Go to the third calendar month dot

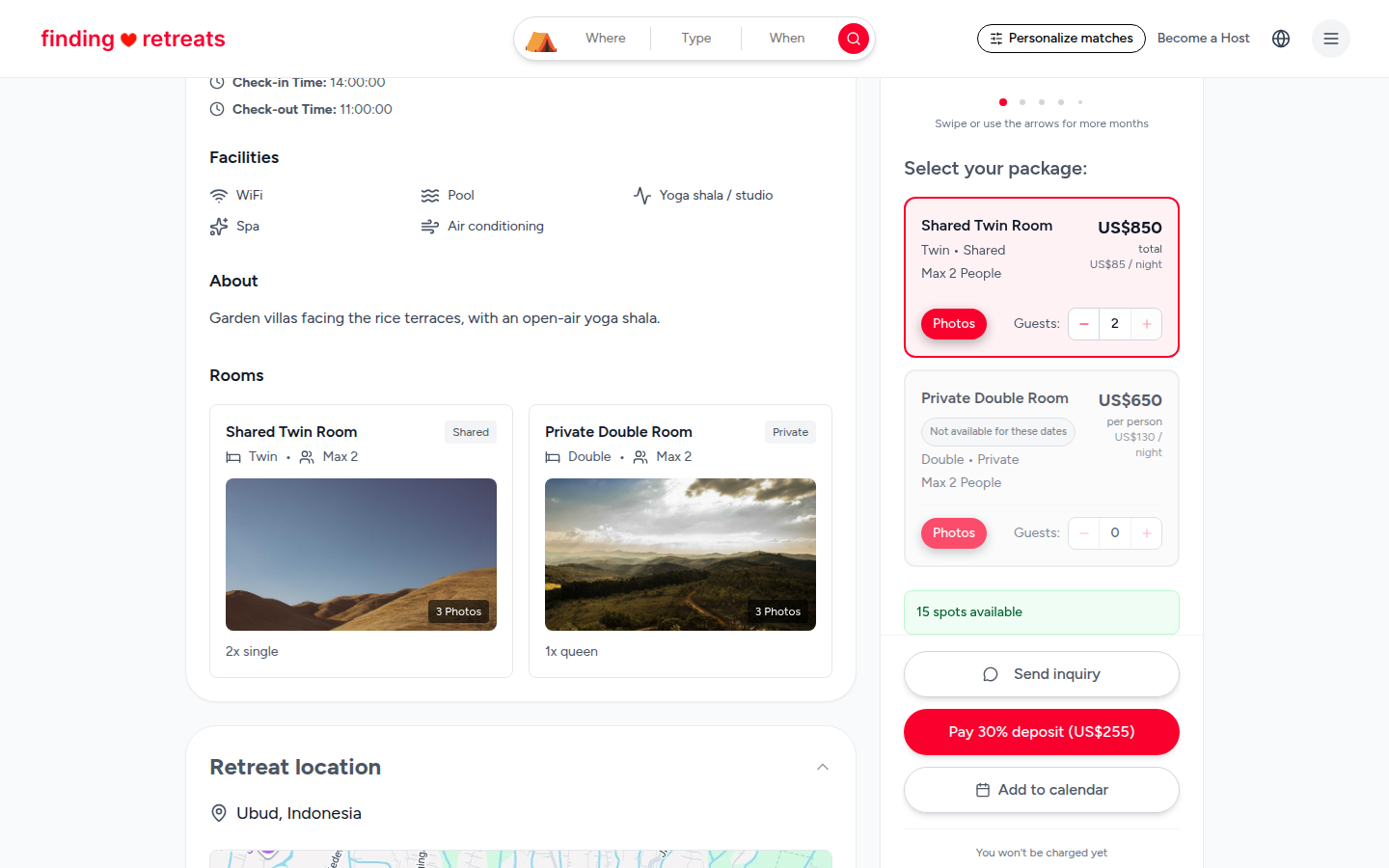(1042, 102)
